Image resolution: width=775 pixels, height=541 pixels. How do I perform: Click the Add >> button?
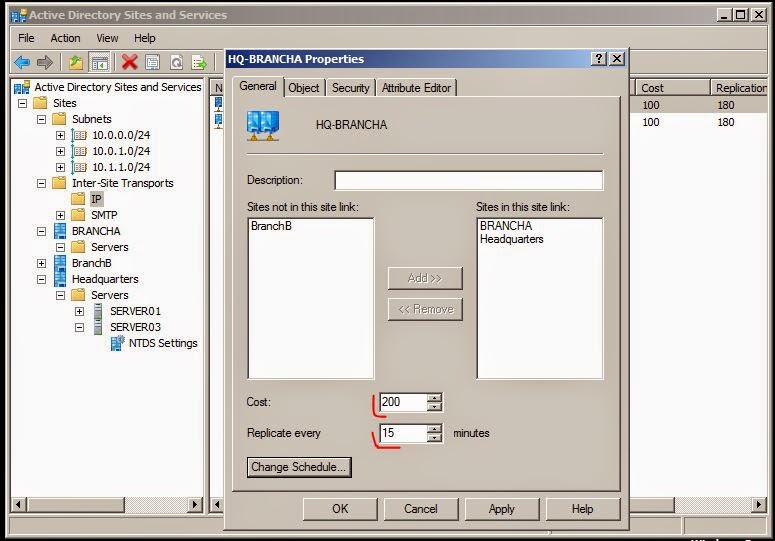click(425, 278)
